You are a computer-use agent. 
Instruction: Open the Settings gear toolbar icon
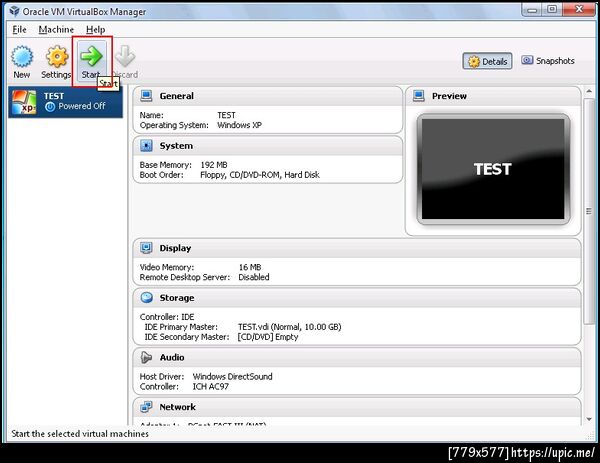(x=57, y=56)
